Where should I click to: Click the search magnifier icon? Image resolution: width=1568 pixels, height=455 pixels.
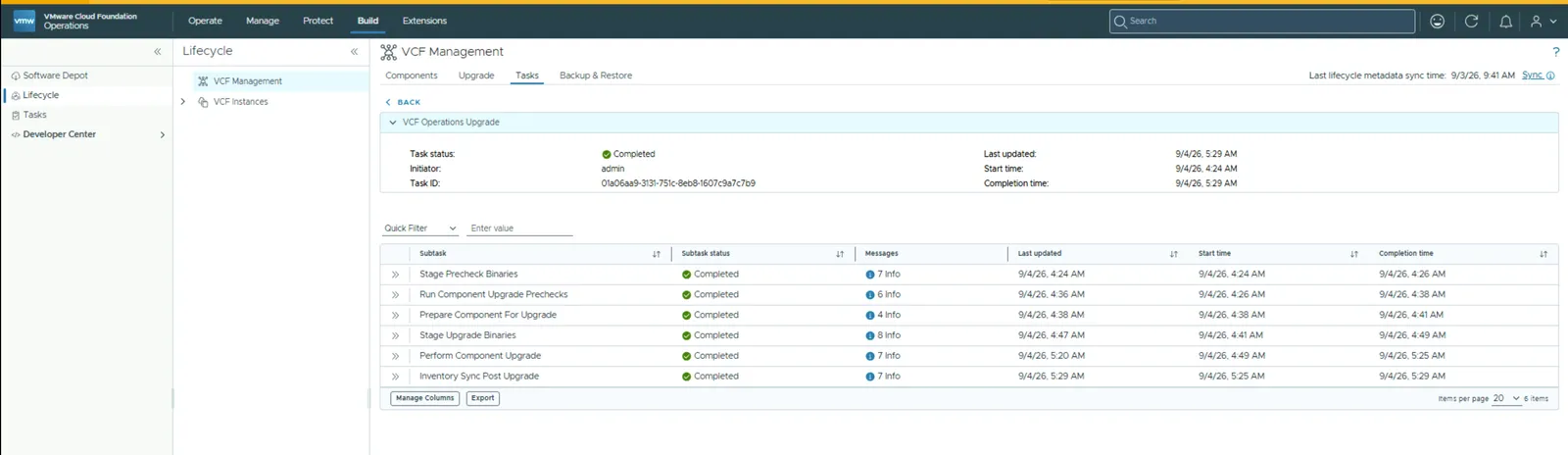[1120, 21]
